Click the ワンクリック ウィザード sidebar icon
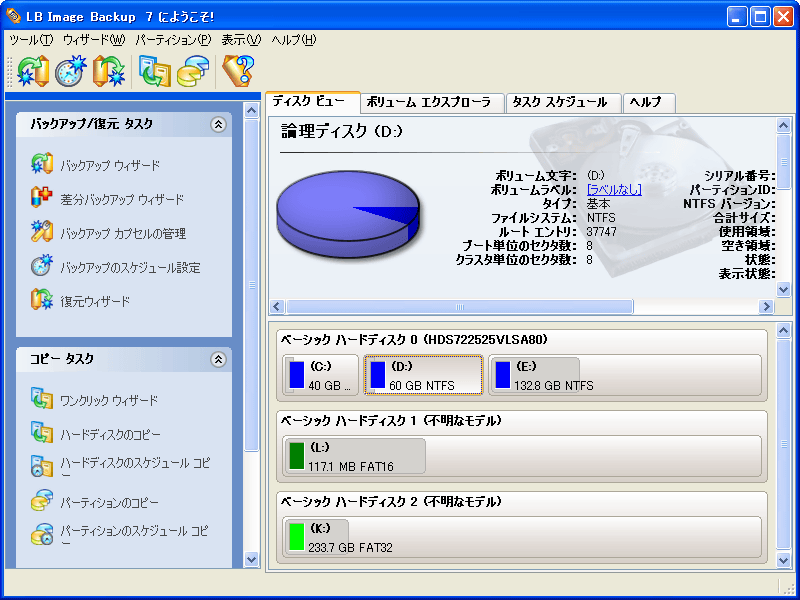The height and width of the screenshot is (600, 800). 42,399
